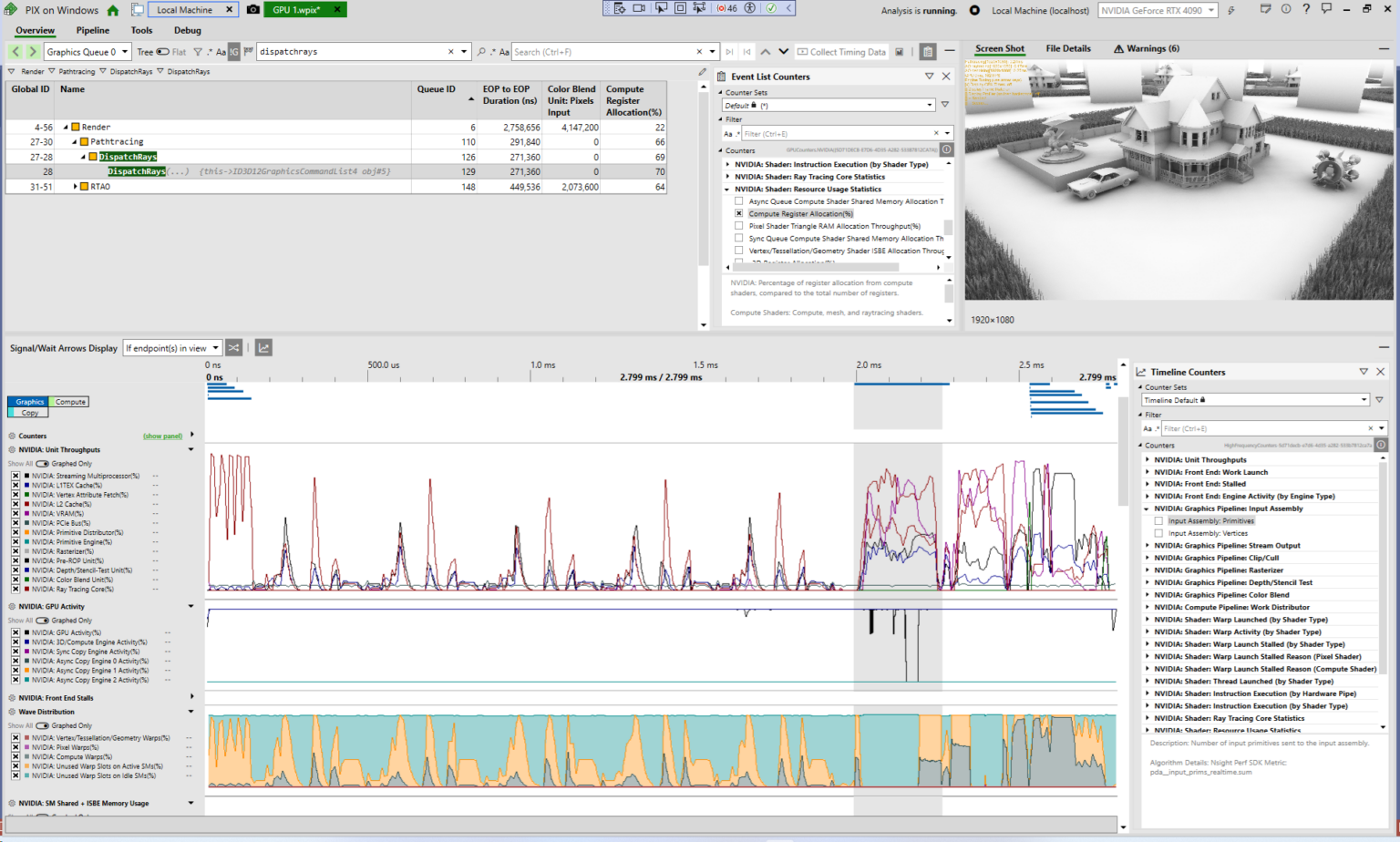Screen dimensions: 1400x842
Task: Select the Compute queue lane button
Action: click(x=70, y=402)
